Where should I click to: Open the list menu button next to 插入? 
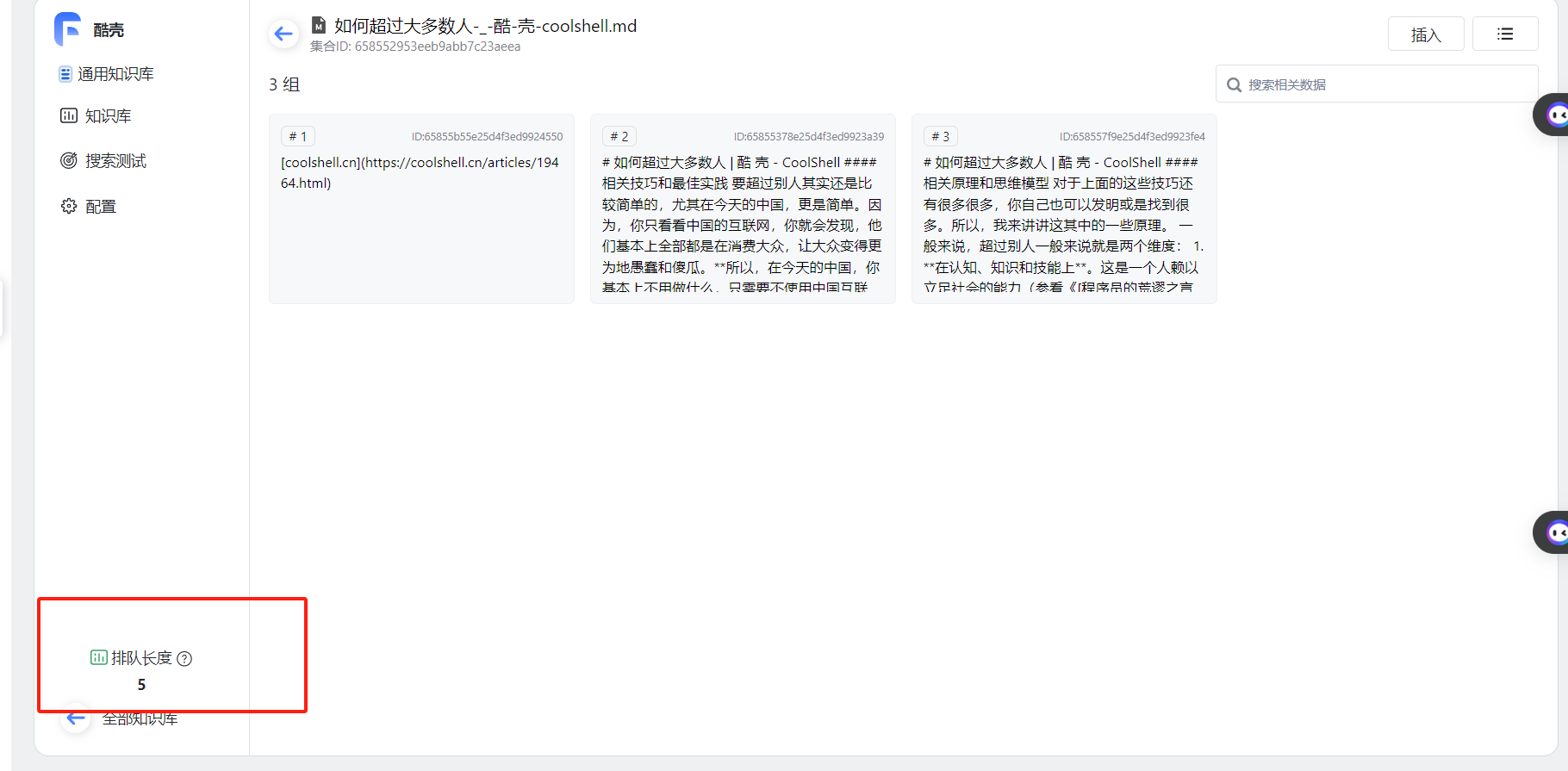pyautogui.click(x=1505, y=34)
